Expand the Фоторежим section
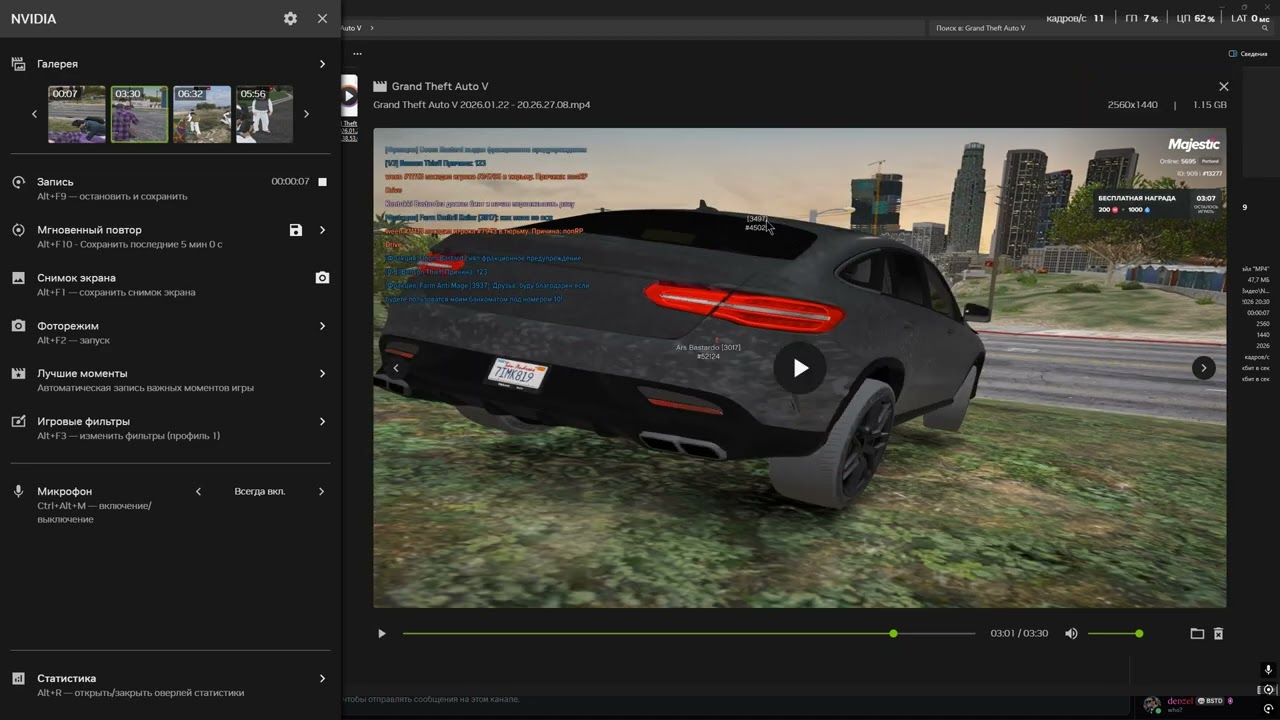Screen dimensions: 1280x720 [x=322, y=326]
